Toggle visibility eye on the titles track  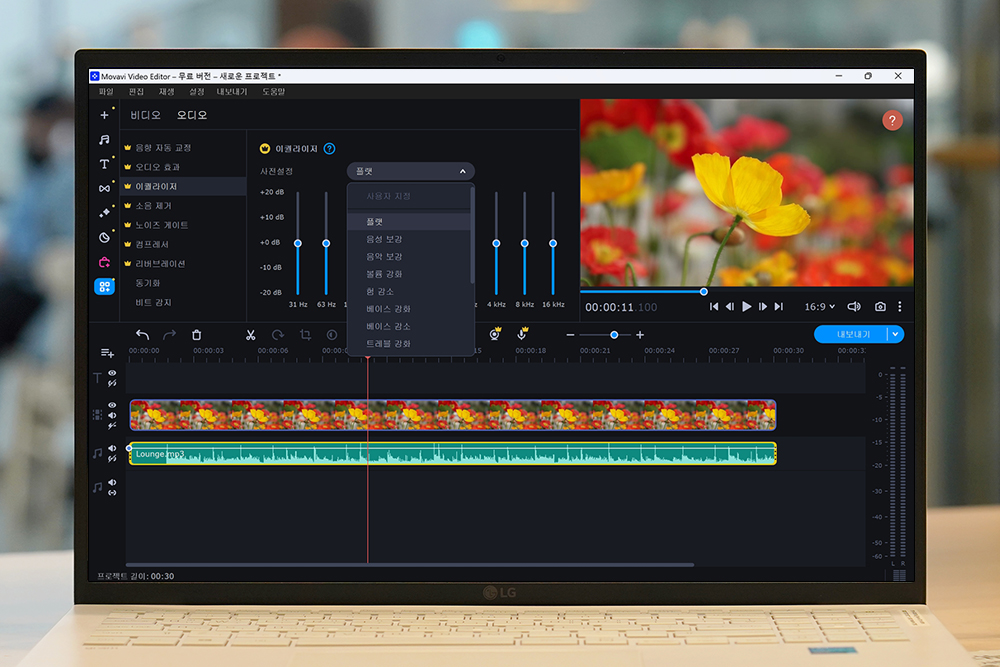[x=112, y=373]
